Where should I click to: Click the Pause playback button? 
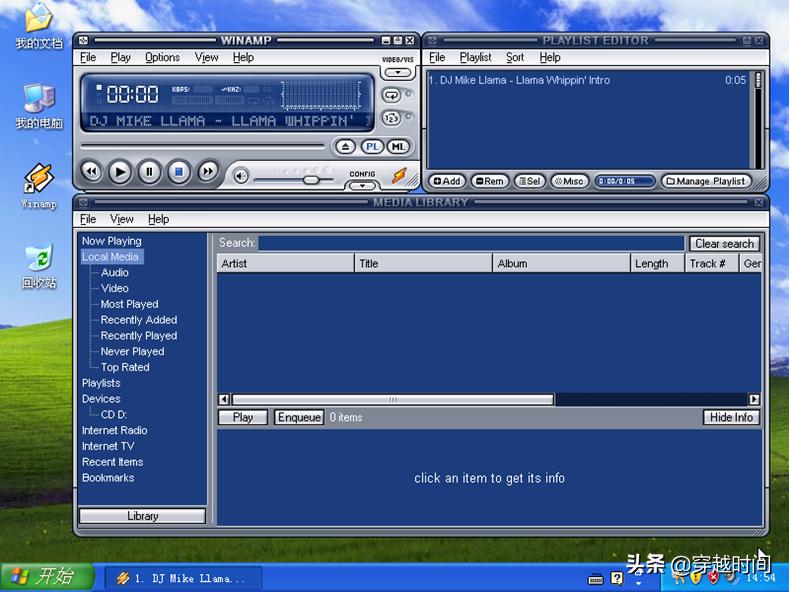tap(149, 172)
